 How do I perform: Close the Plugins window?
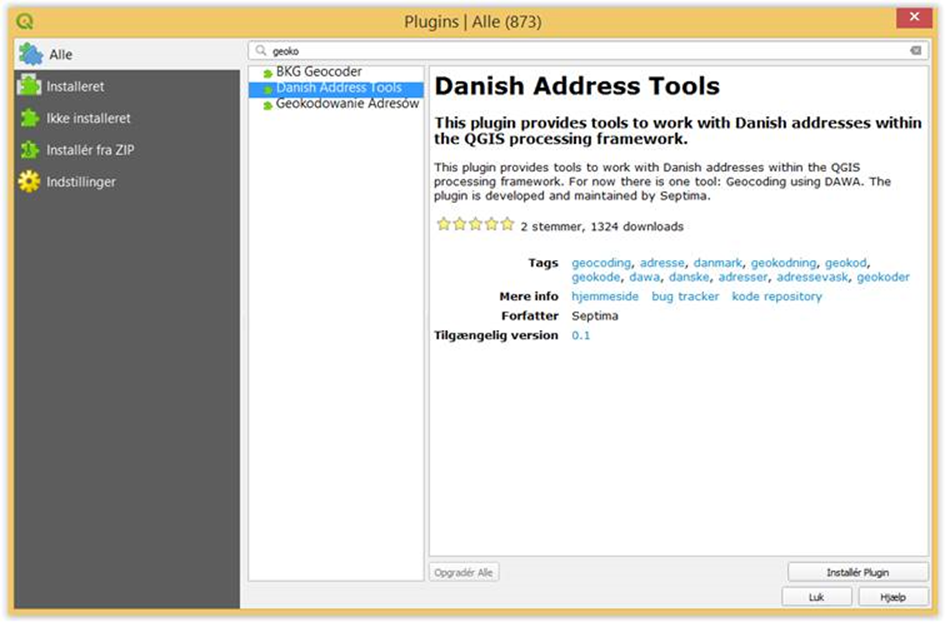[x=914, y=17]
